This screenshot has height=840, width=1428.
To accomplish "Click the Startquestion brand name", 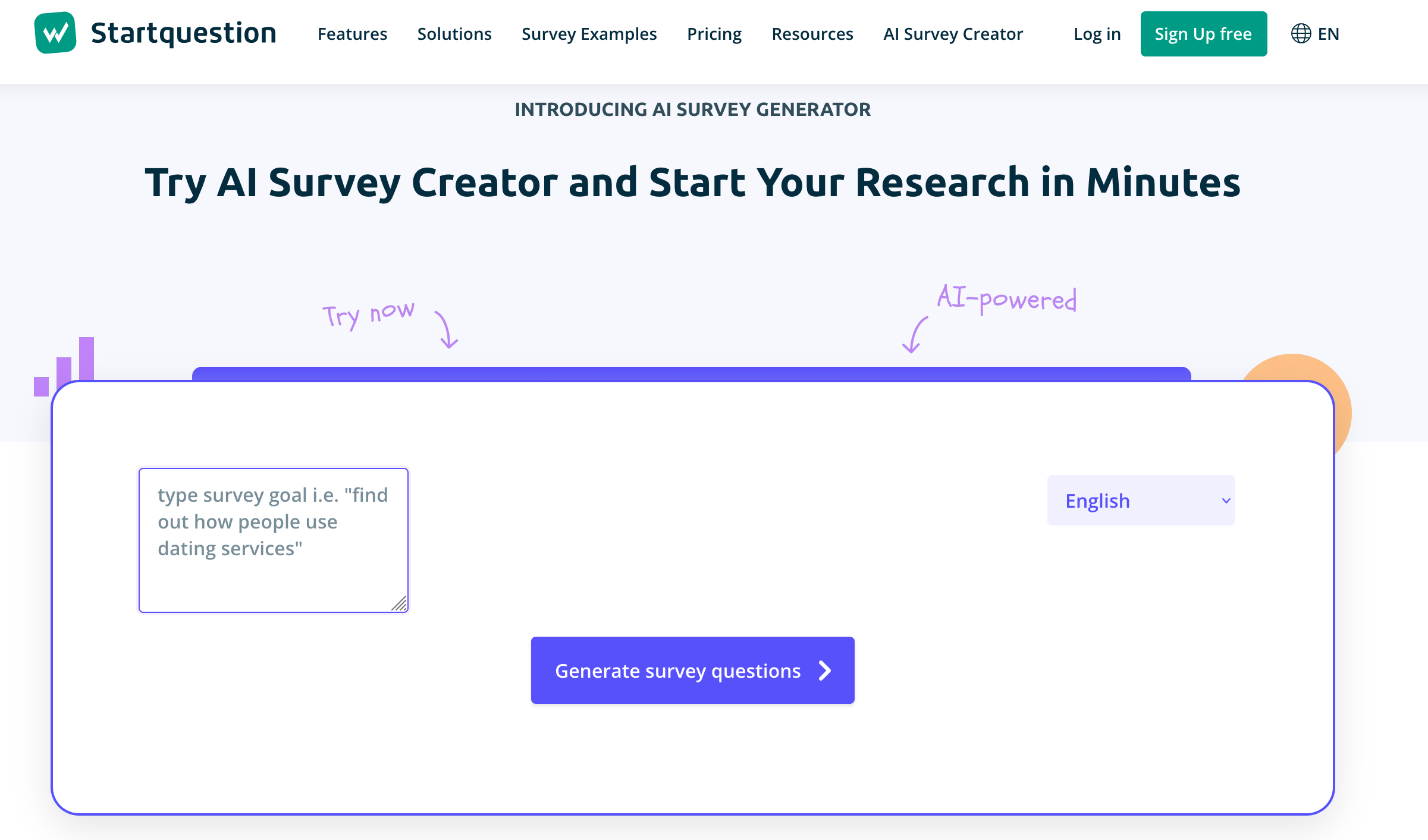I will (183, 33).
